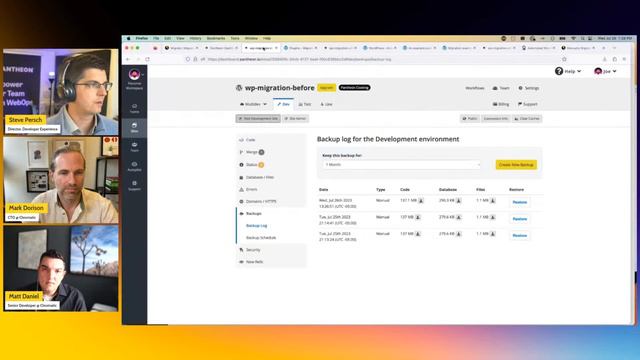Open Autopilot in the dark left sidebar

pos(134,166)
